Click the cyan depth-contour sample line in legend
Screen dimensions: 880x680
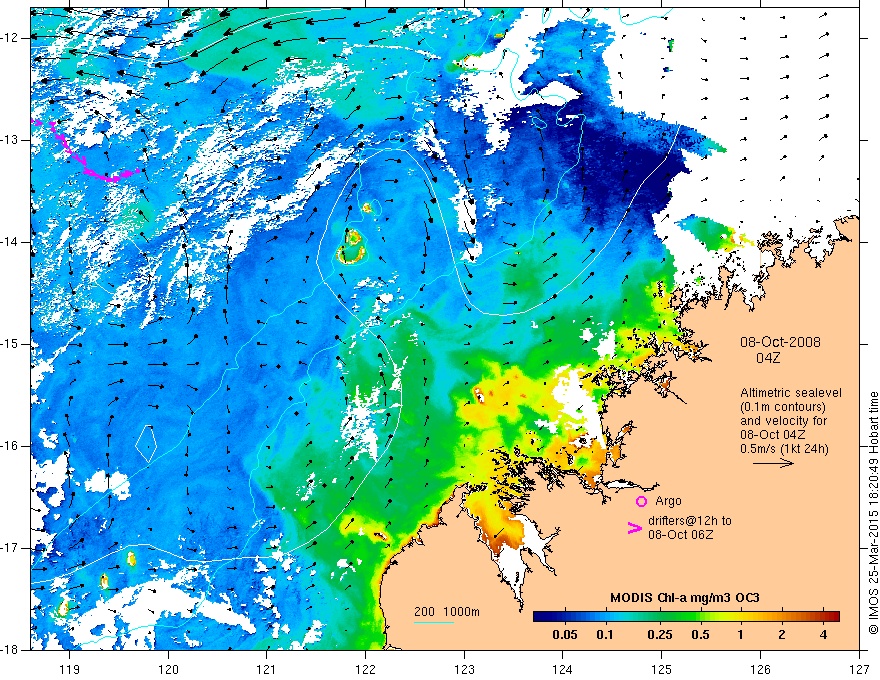tap(434, 622)
